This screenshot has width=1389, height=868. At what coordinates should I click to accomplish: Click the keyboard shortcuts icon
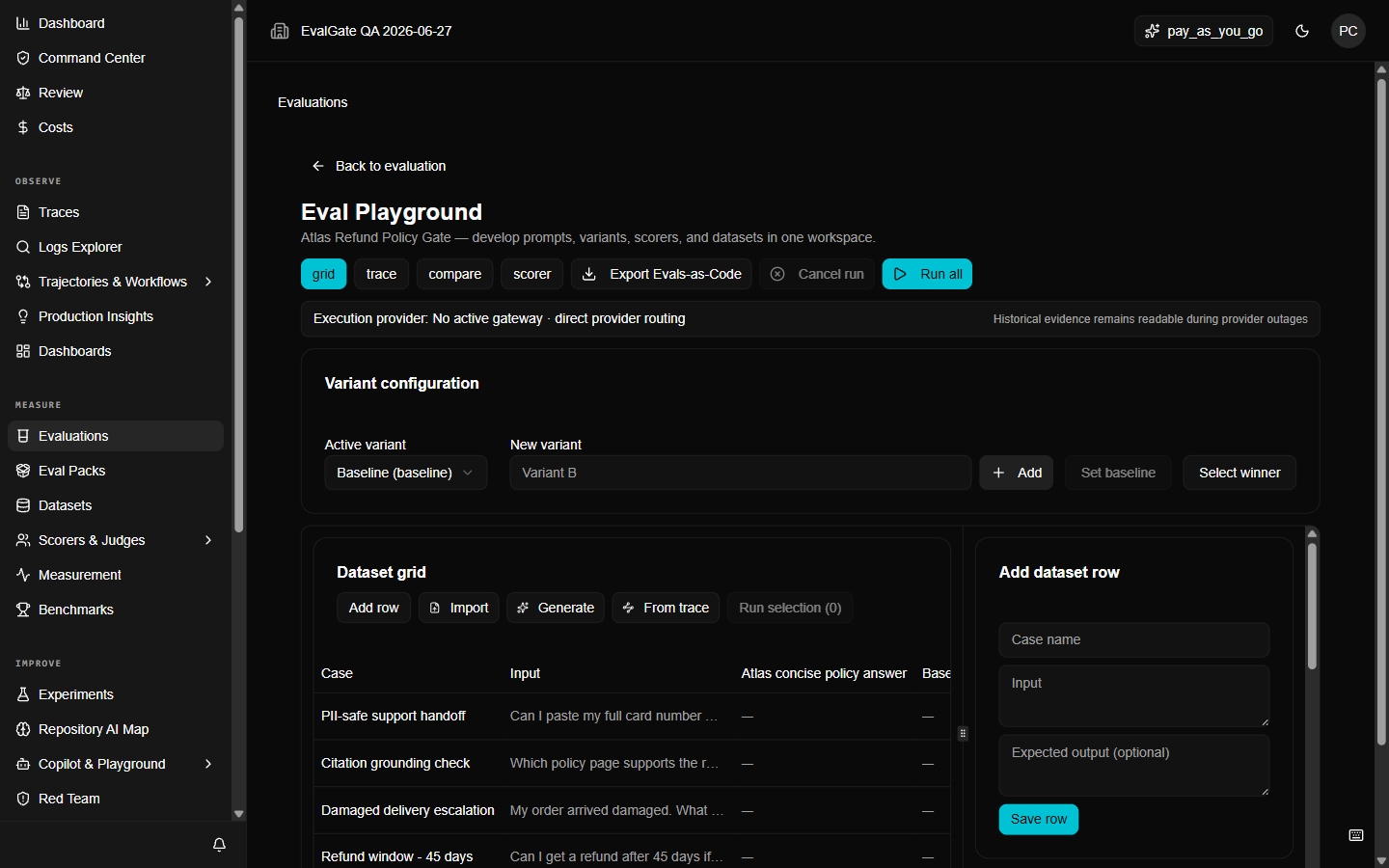pyautogui.click(x=1356, y=835)
